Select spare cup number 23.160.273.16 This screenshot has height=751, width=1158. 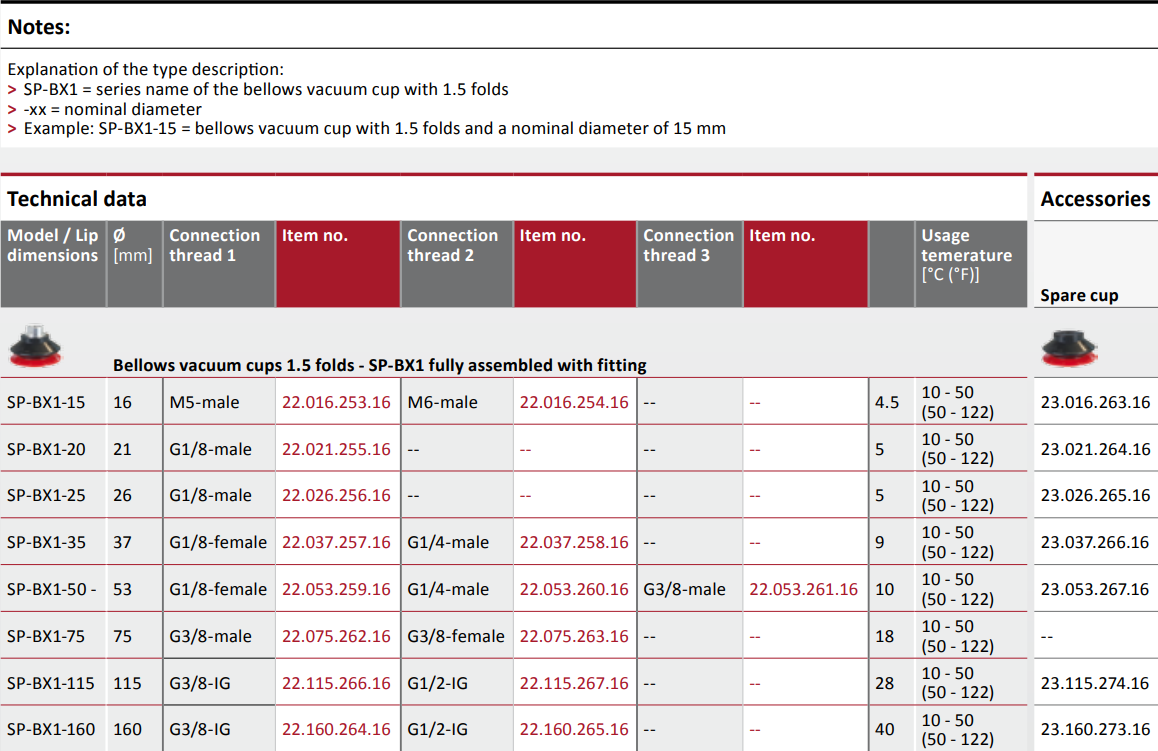[1095, 730]
